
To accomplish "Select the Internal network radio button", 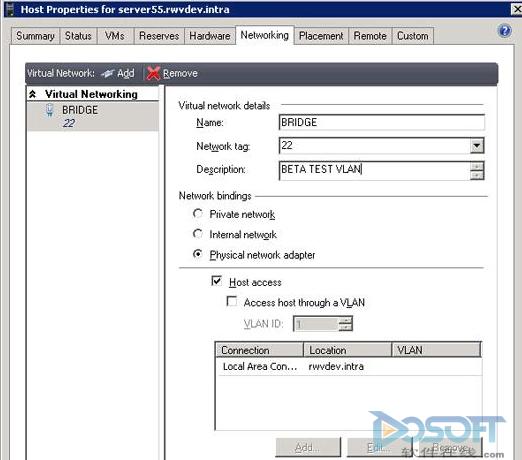I will (x=198, y=234).
